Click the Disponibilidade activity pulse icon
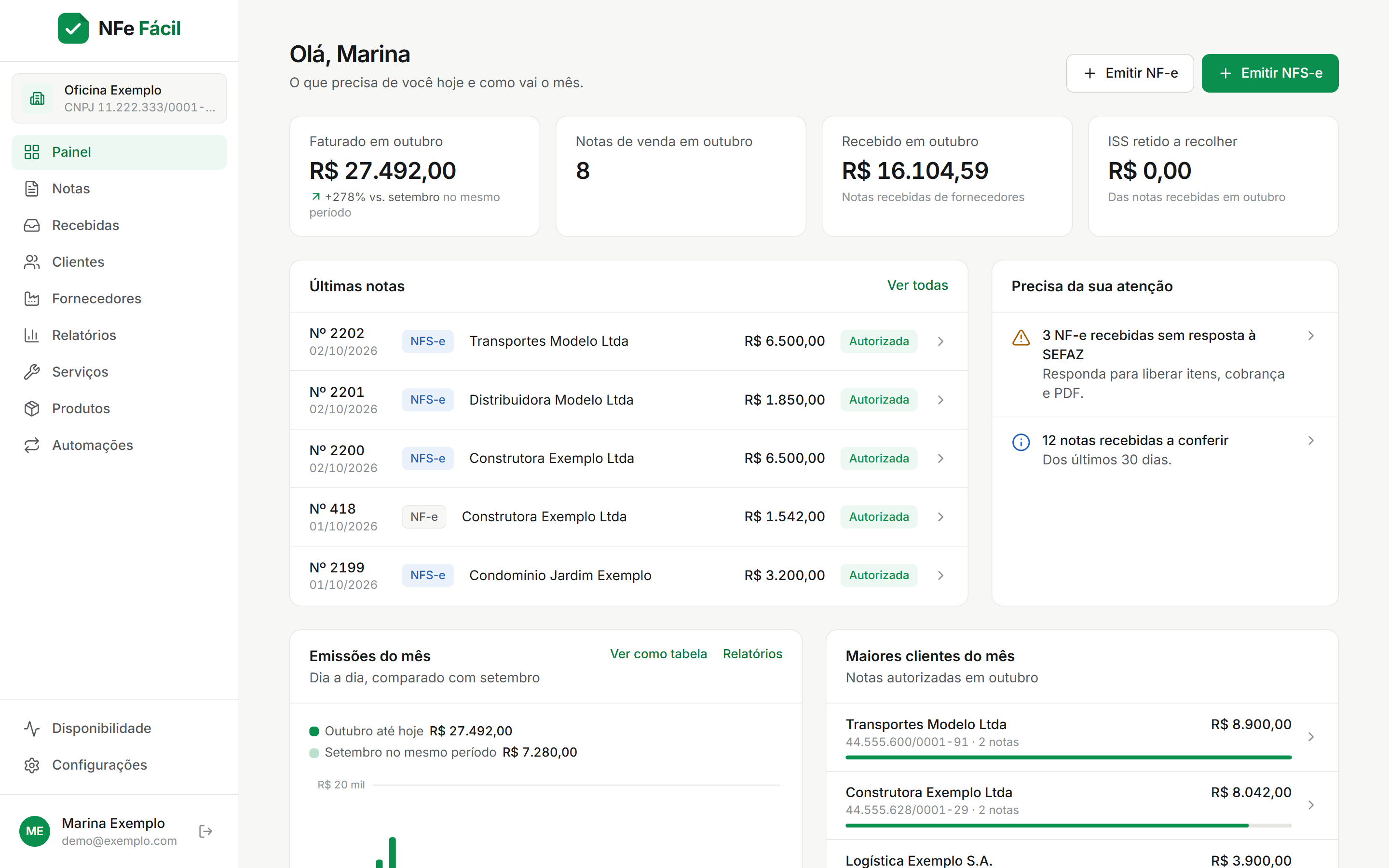This screenshot has width=1389, height=868. 31,729
